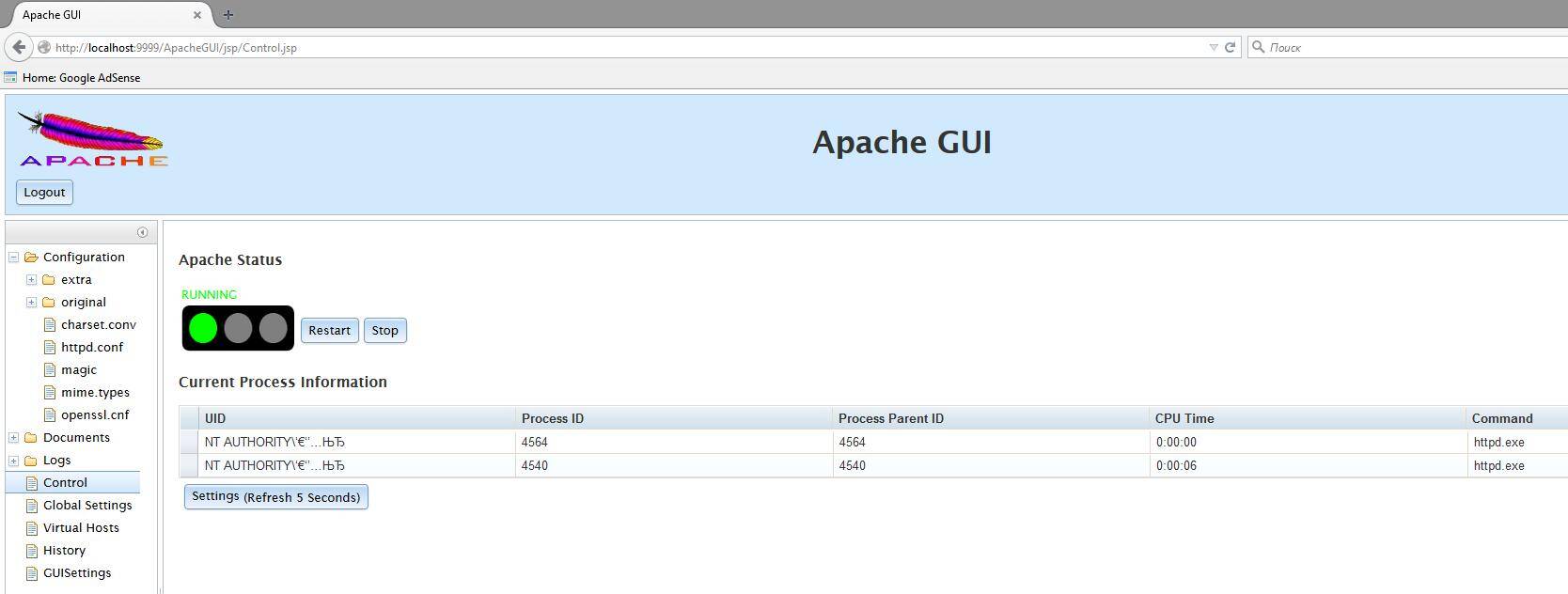Click the Configuration open-folder icon
This screenshot has height=594, width=1568.
tap(31, 257)
